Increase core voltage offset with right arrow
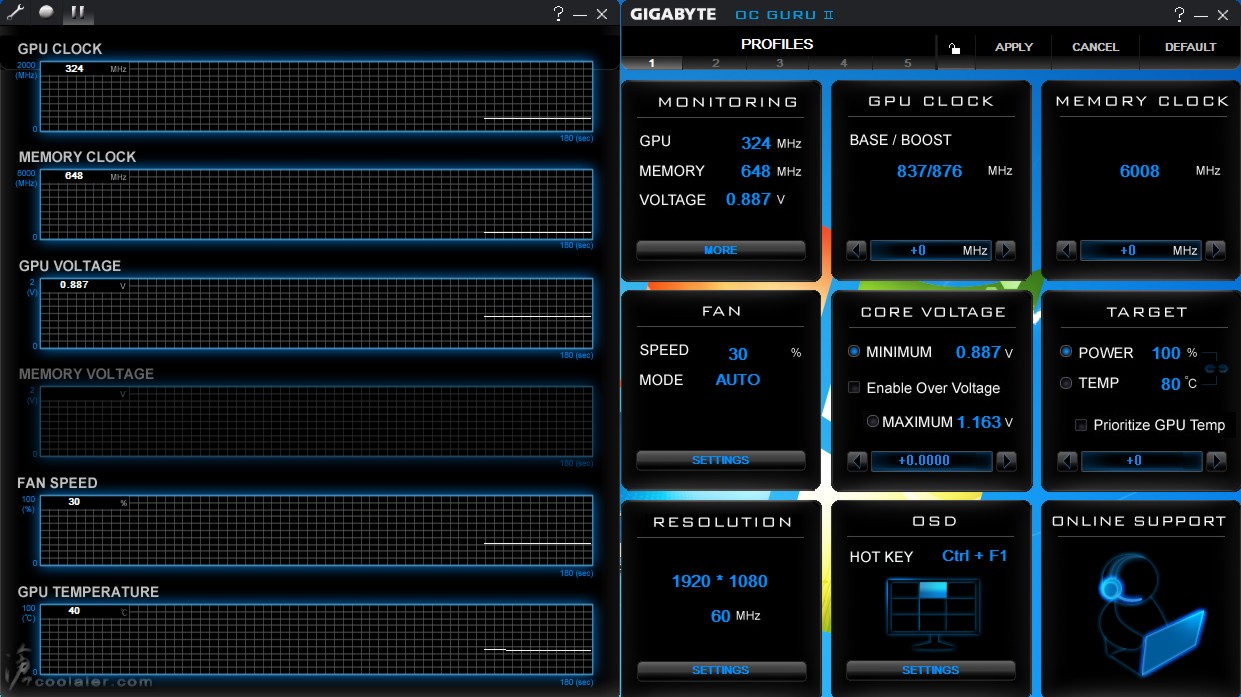 click(x=1006, y=461)
